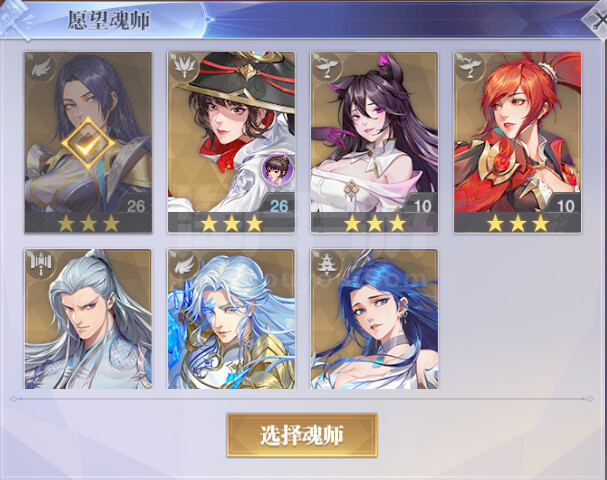Pick the silver-haired male character card
Image resolution: width=607 pixels, height=480 pixels.
click(88, 319)
